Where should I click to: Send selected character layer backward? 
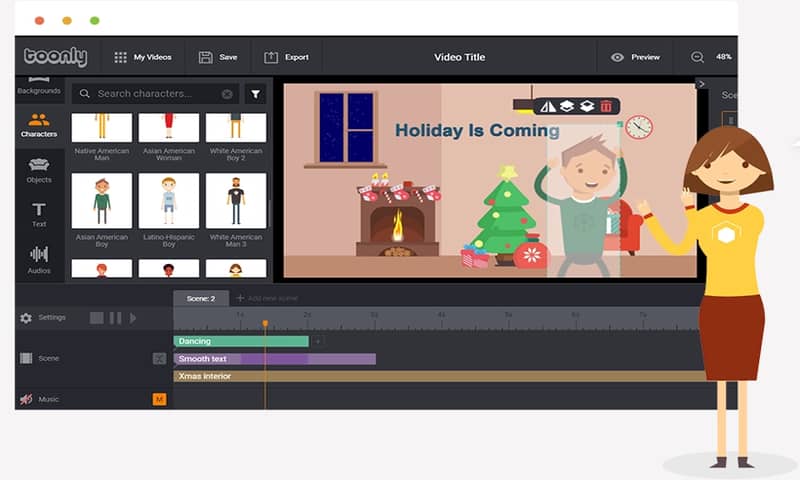point(587,106)
